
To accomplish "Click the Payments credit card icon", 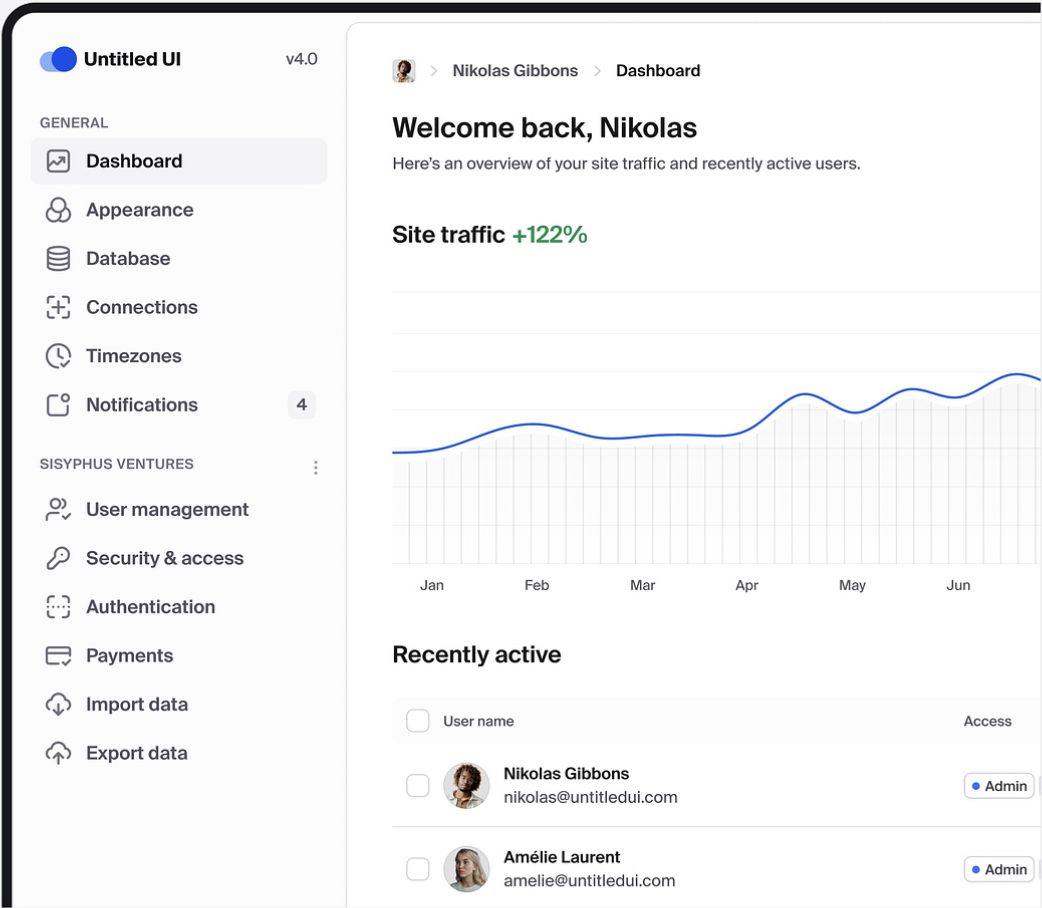I will click(58, 656).
